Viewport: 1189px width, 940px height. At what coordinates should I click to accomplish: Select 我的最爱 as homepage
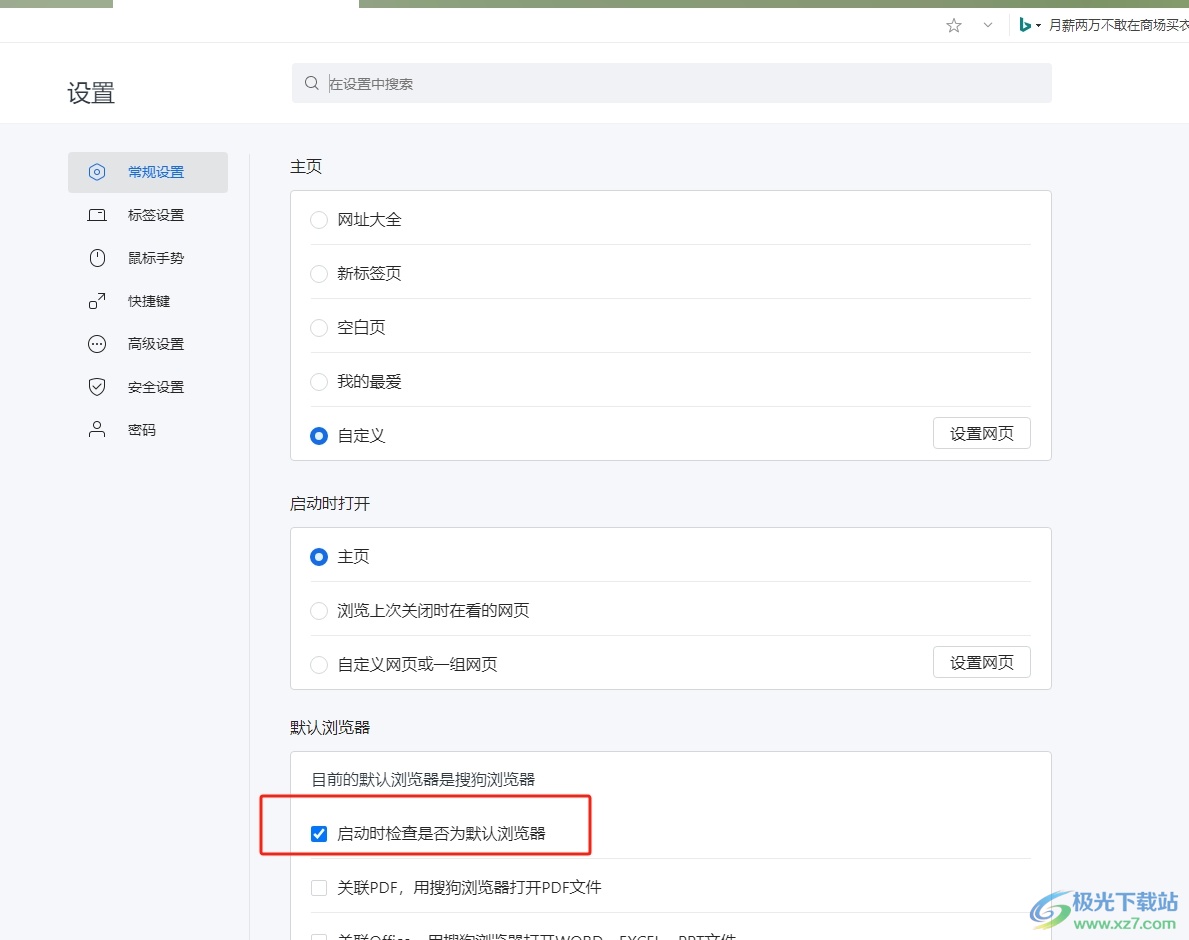319,381
